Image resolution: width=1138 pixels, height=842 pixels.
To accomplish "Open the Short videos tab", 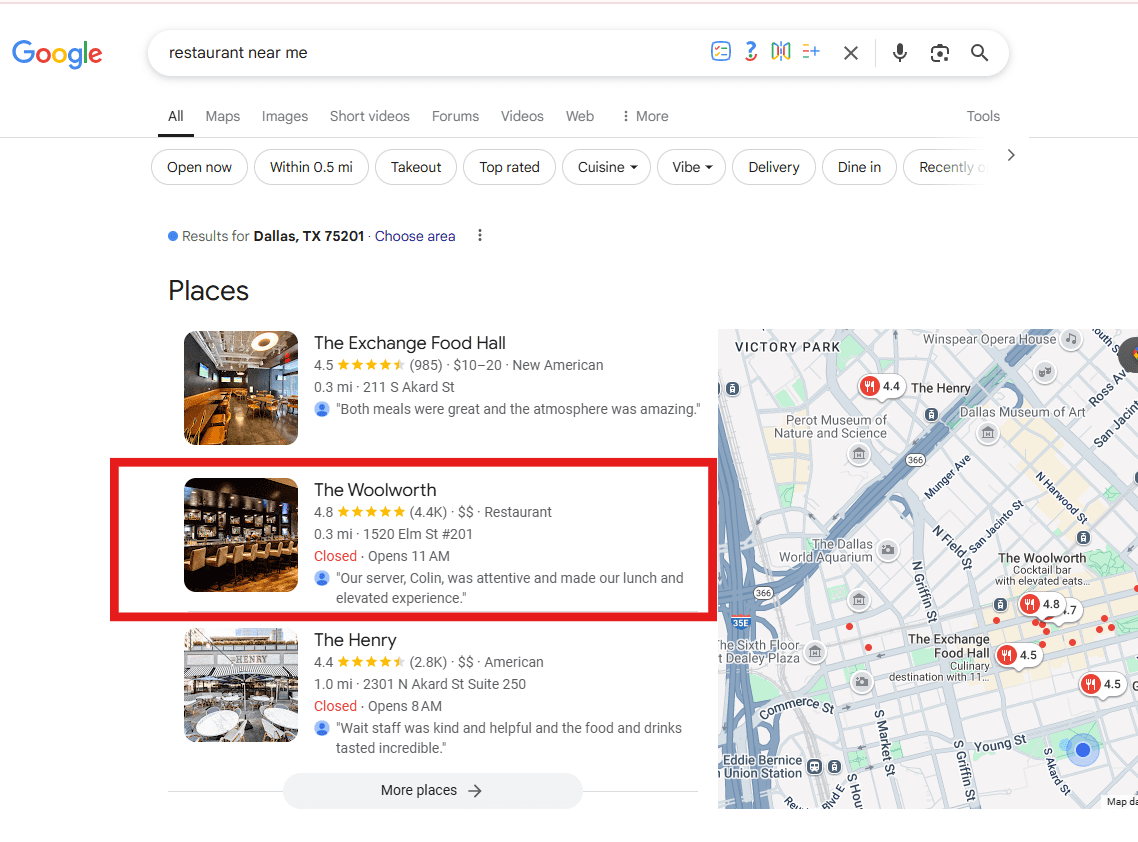I will click(369, 116).
